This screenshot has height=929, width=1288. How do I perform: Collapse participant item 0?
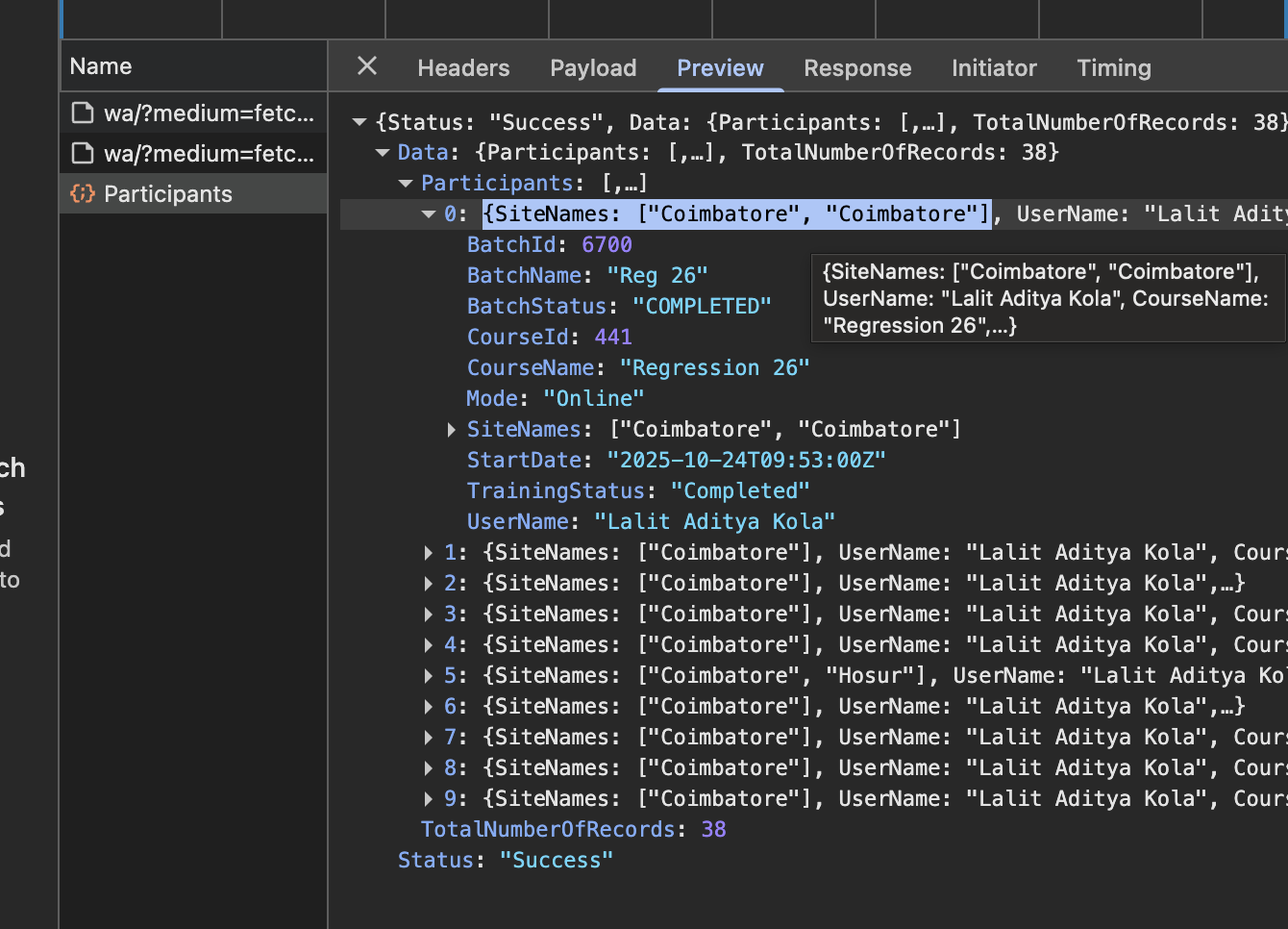pos(429,214)
